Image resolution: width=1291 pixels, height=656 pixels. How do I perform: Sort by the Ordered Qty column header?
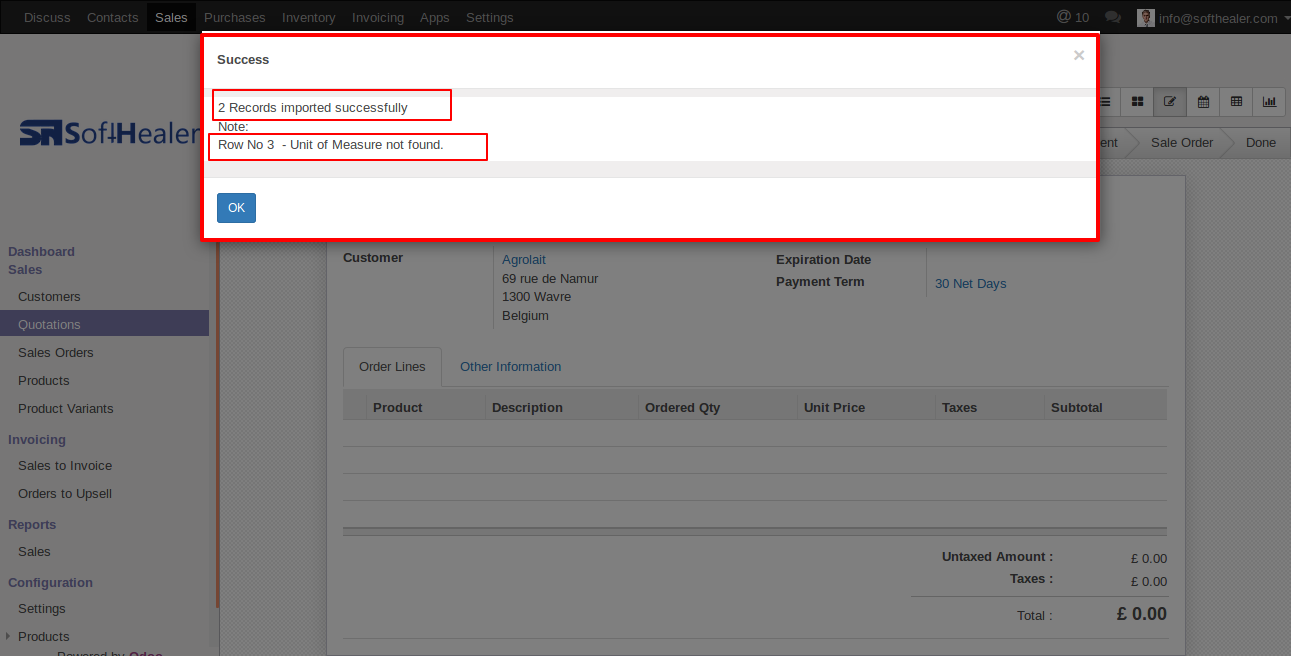(682, 407)
